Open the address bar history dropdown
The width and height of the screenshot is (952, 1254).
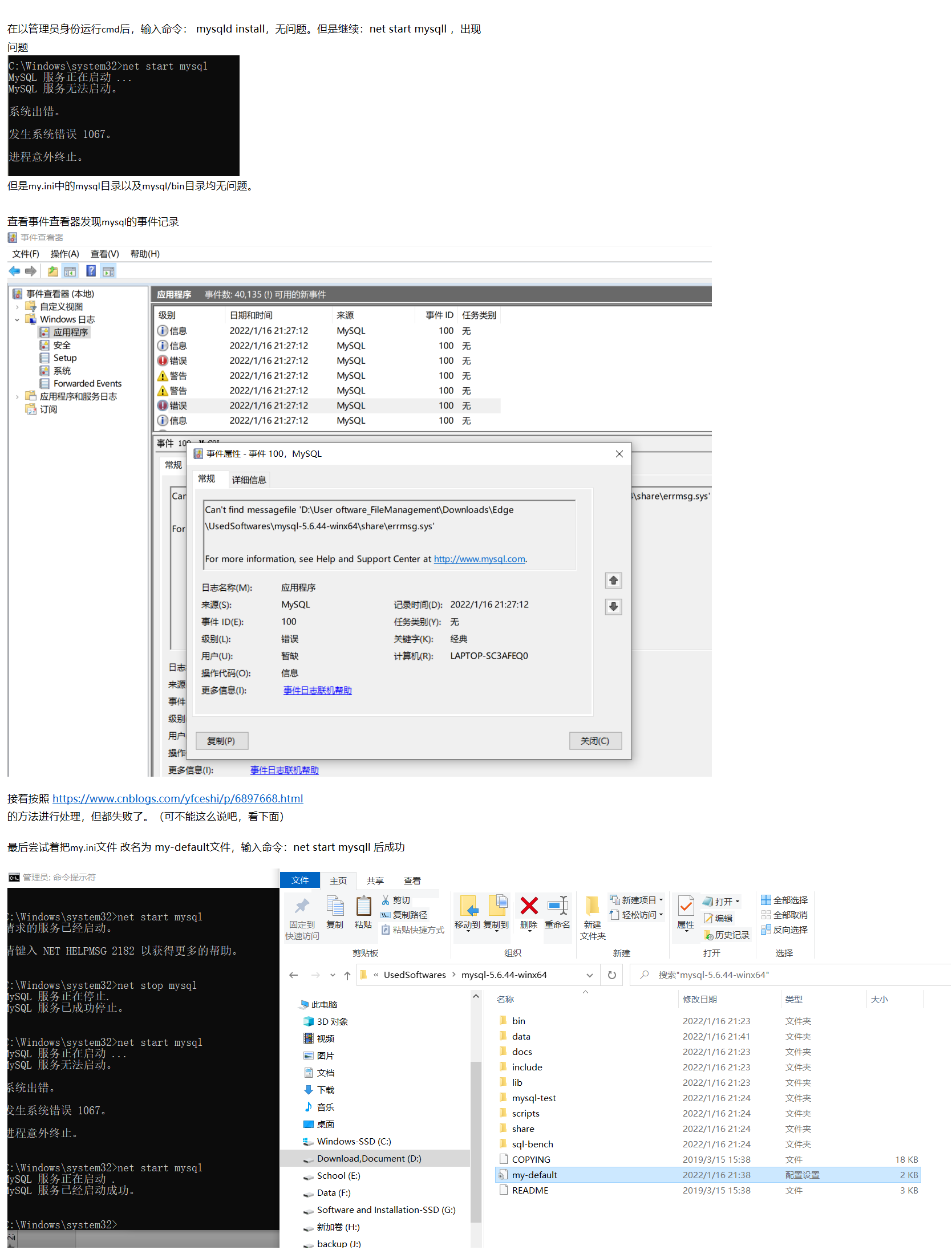pyautogui.click(x=590, y=976)
